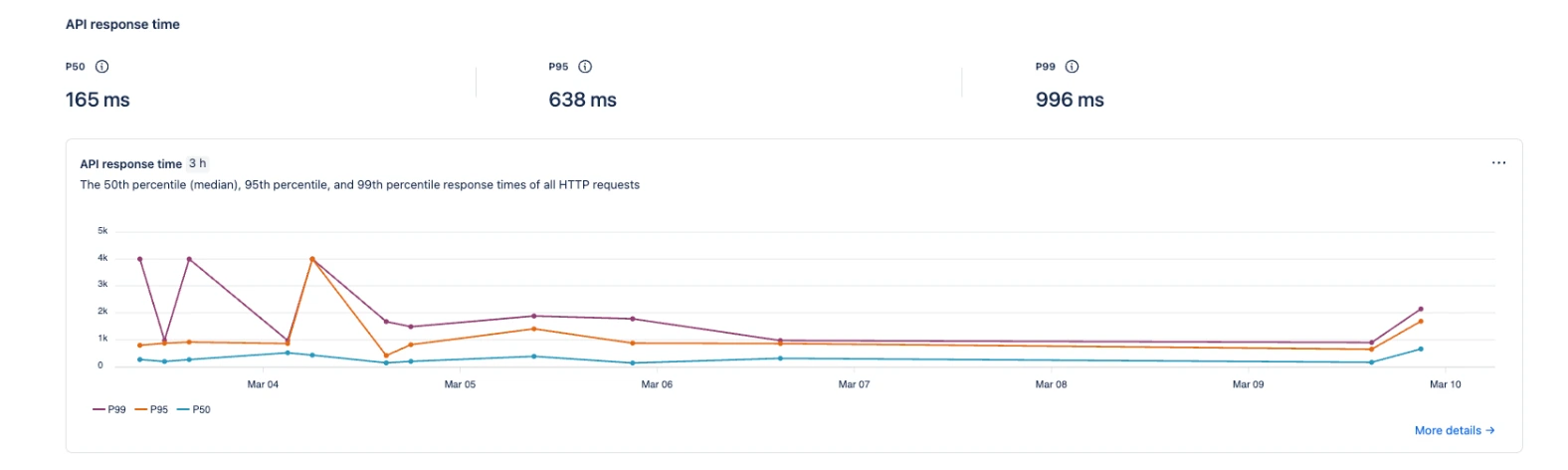Click the Mar 07 x-axis label
Image resolution: width=1568 pixels, height=470 pixels.
point(854,384)
